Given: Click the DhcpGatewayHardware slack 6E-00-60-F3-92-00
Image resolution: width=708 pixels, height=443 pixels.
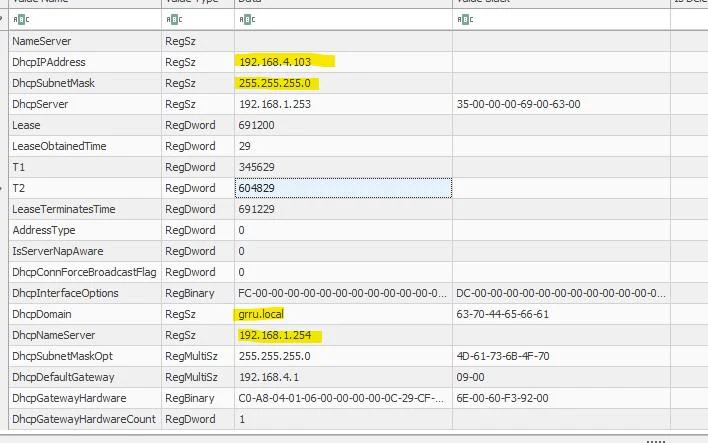Looking at the screenshot, I should (x=502, y=398).
